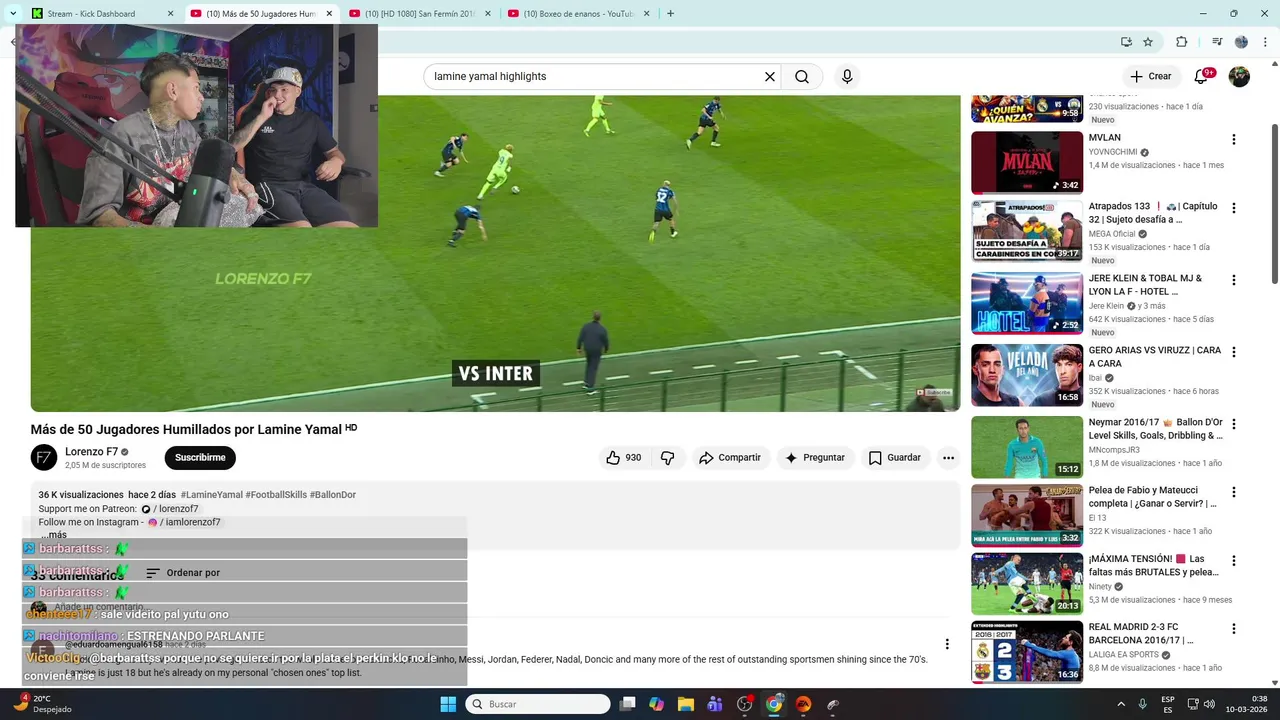
Task: Open Chrome extensions puzzle icon
Action: point(1181,42)
